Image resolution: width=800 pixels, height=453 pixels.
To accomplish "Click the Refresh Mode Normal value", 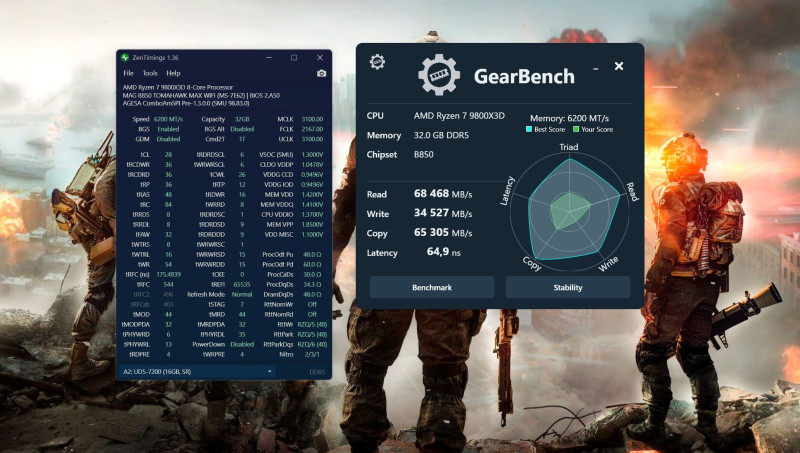I will [242, 294].
